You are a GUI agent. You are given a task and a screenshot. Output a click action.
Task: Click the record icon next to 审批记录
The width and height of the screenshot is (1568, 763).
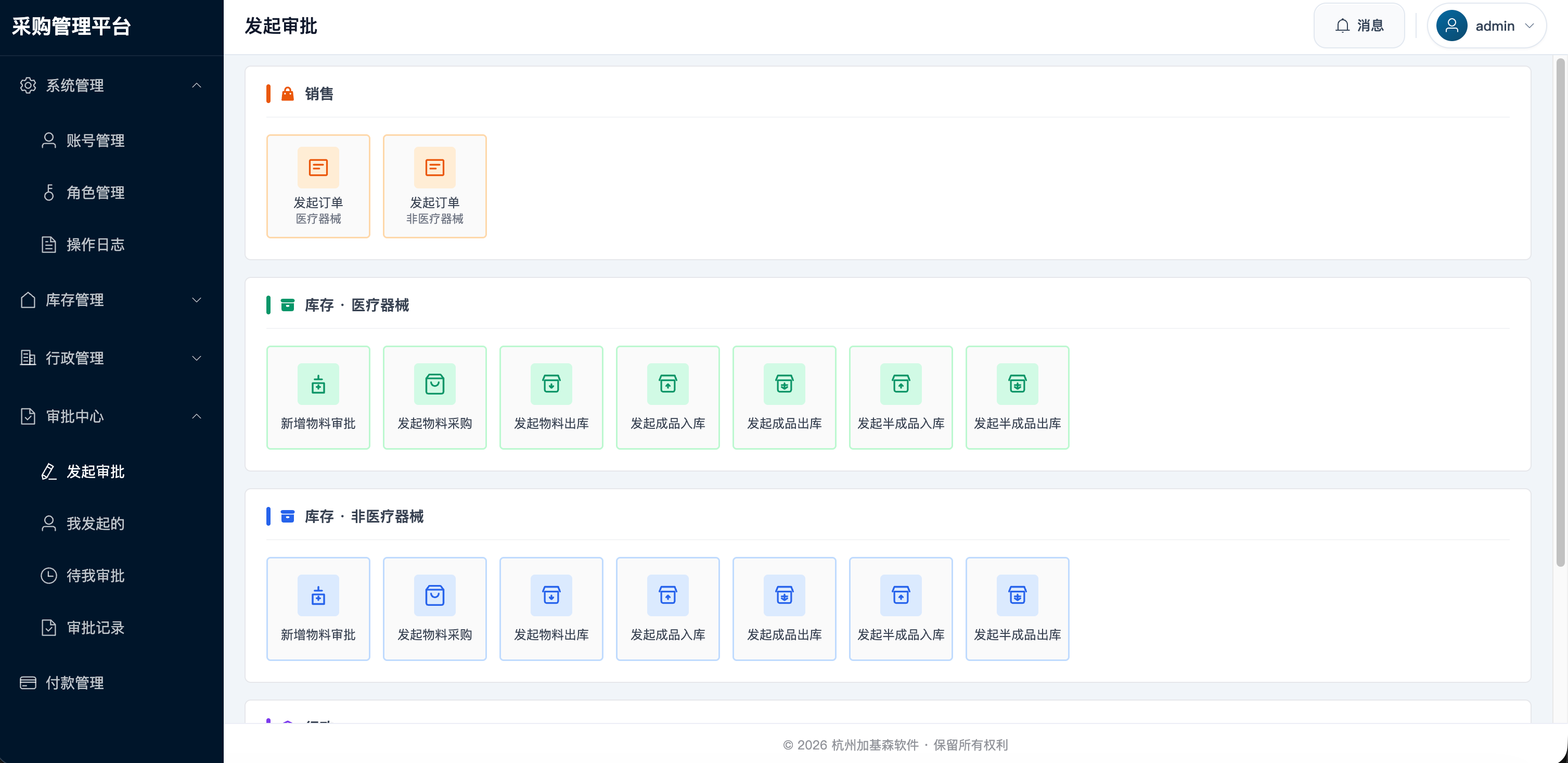(x=49, y=628)
